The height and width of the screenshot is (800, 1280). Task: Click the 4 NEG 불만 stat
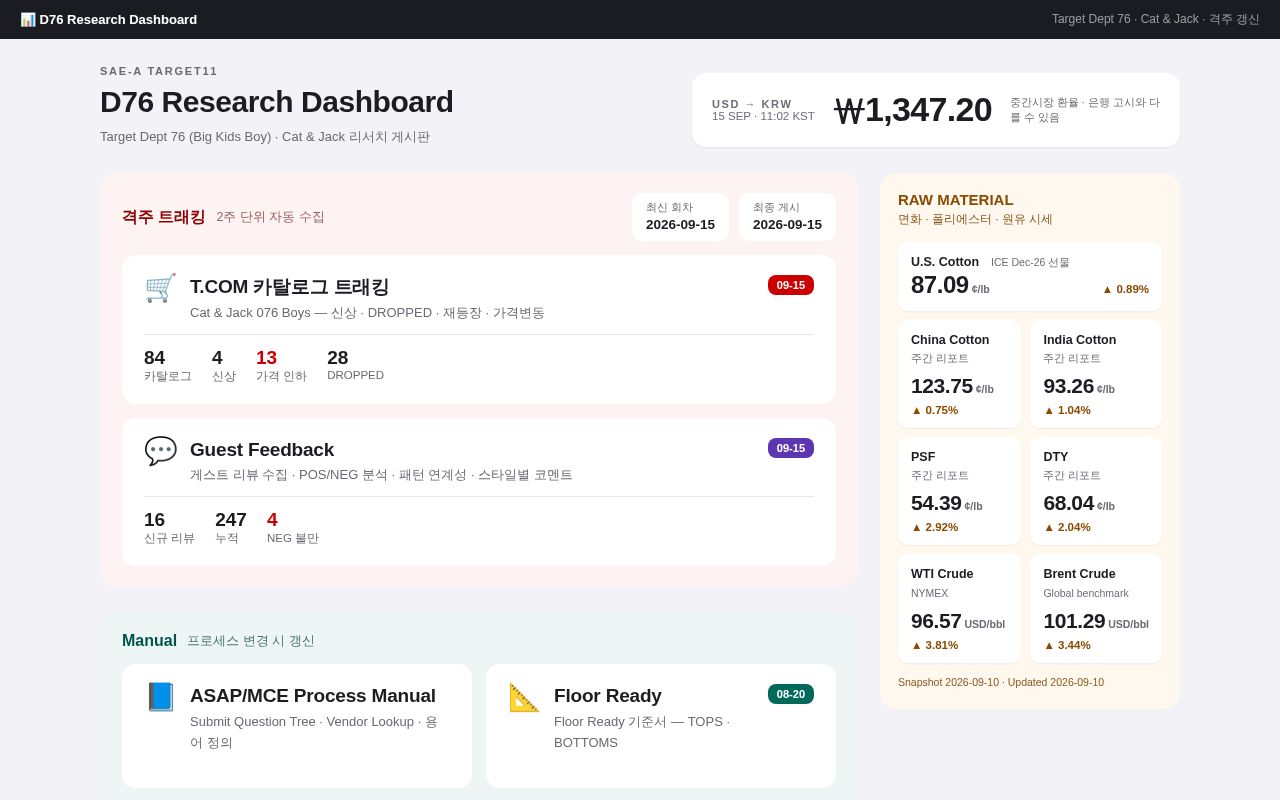(x=293, y=528)
